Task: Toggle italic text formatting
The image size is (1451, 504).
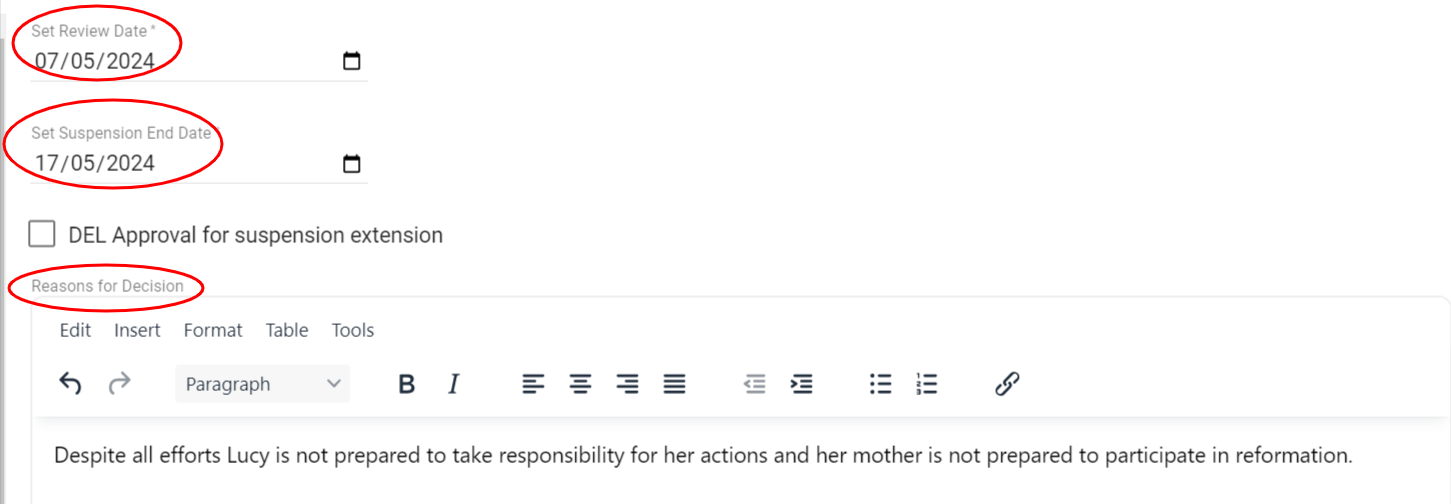Action: click(454, 384)
